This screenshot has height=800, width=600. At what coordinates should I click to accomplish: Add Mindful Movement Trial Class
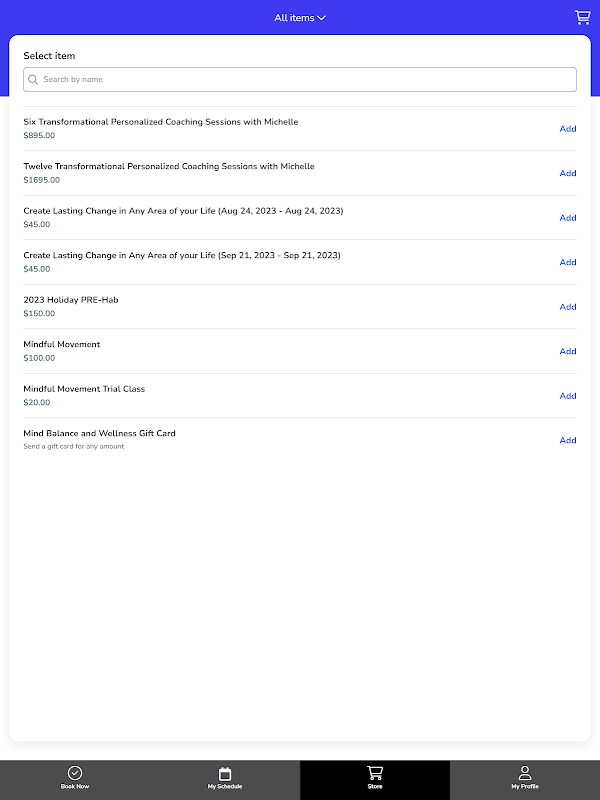(568, 396)
